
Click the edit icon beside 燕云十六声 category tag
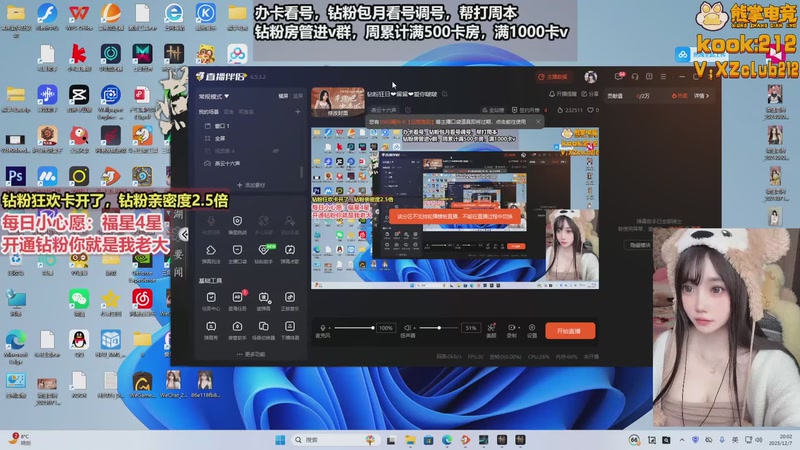pyautogui.click(x=408, y=110)
